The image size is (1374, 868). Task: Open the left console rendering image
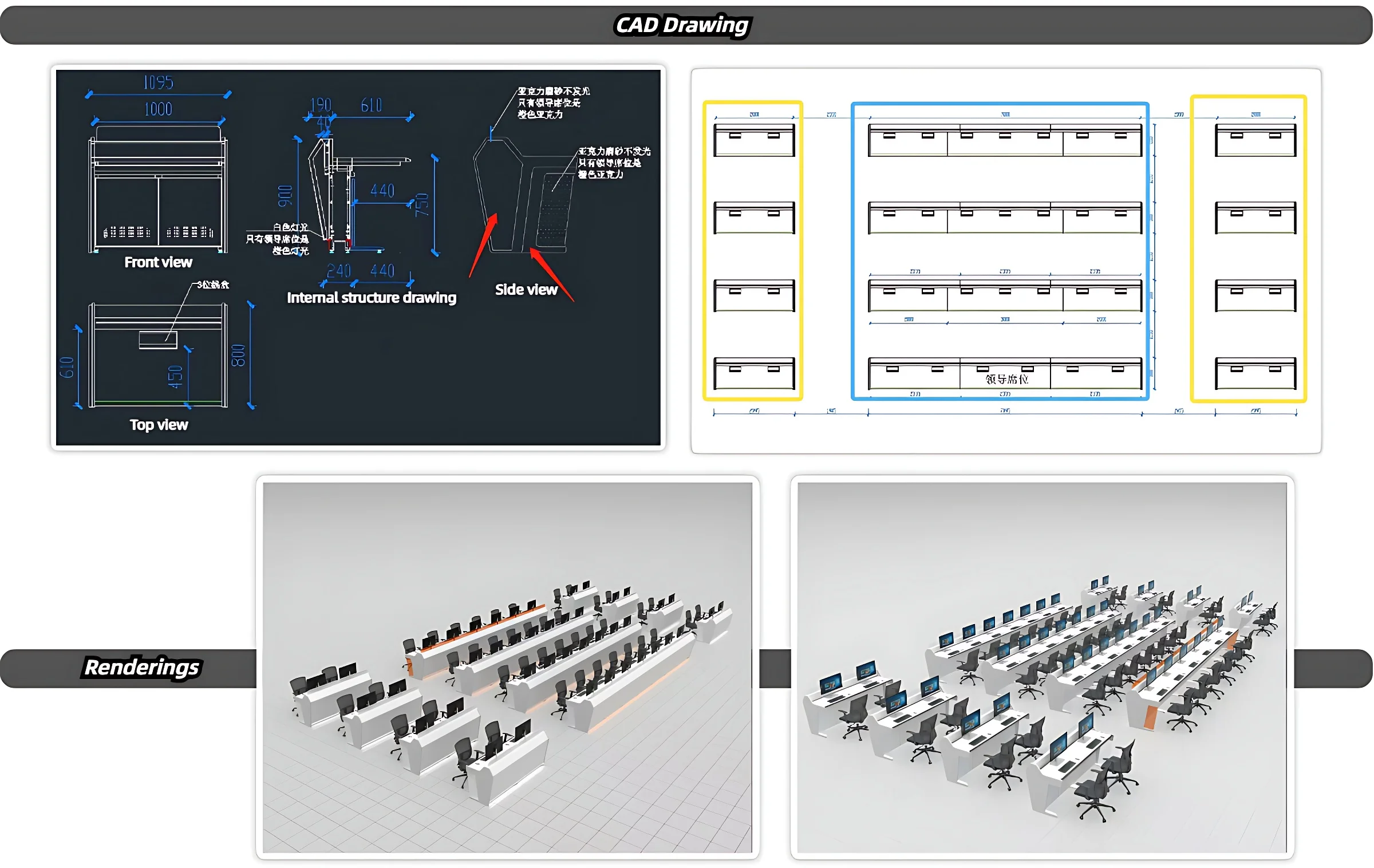(x=507, y=667)
